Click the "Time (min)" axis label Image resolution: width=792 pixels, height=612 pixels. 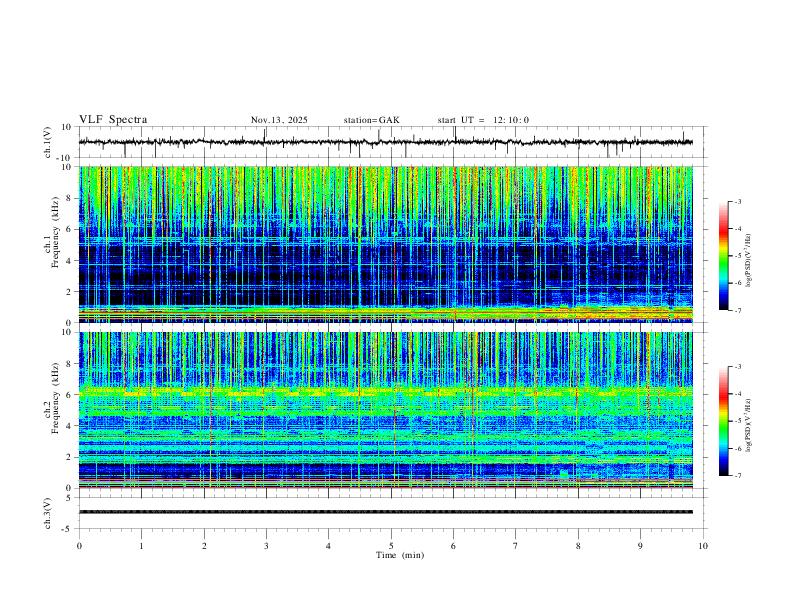pos(400,555)
